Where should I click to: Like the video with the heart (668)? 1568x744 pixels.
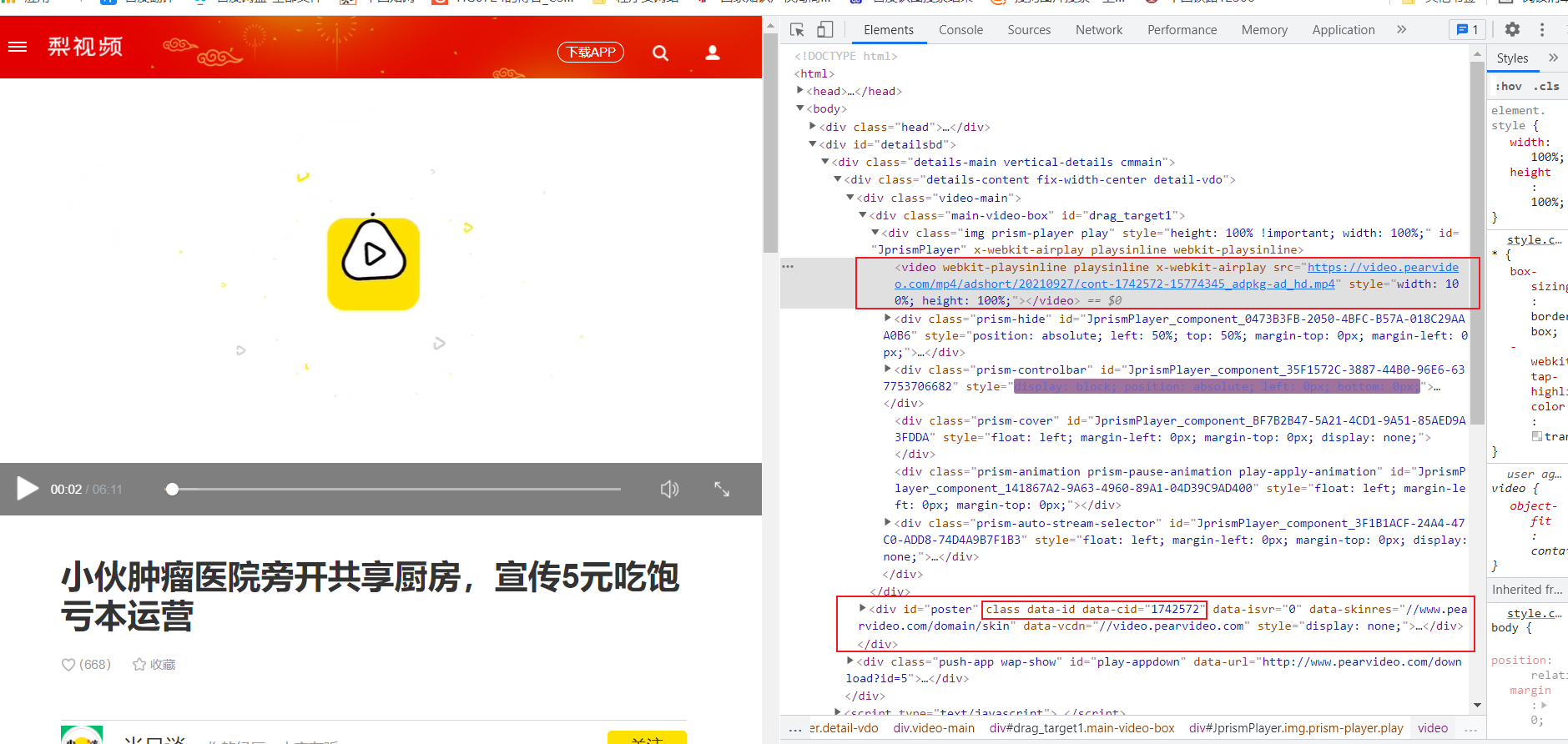coord(86,665)
